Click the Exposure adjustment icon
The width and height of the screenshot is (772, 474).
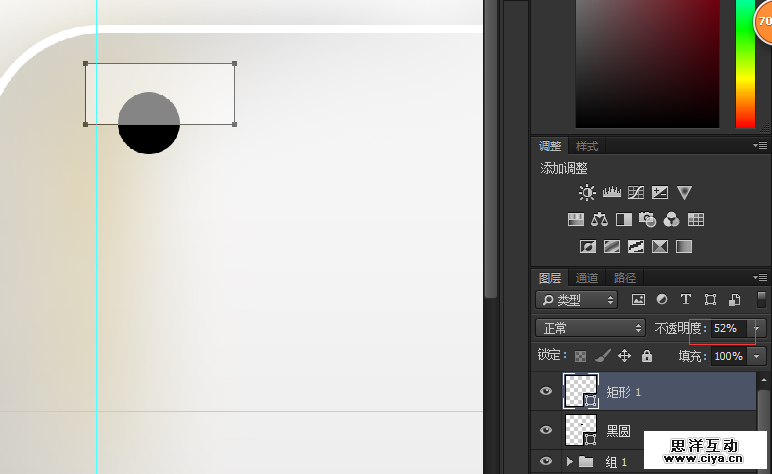click(x=660, y=193)
